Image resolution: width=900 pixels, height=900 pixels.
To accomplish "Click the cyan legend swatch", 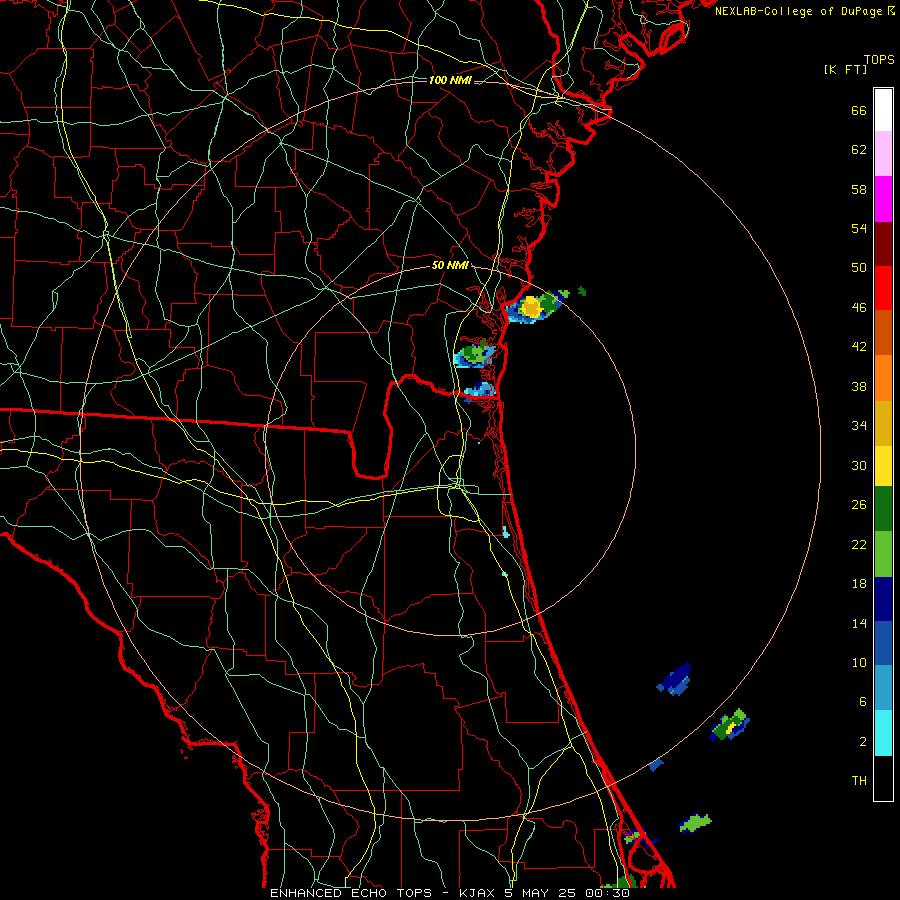I will click(883, 733).
